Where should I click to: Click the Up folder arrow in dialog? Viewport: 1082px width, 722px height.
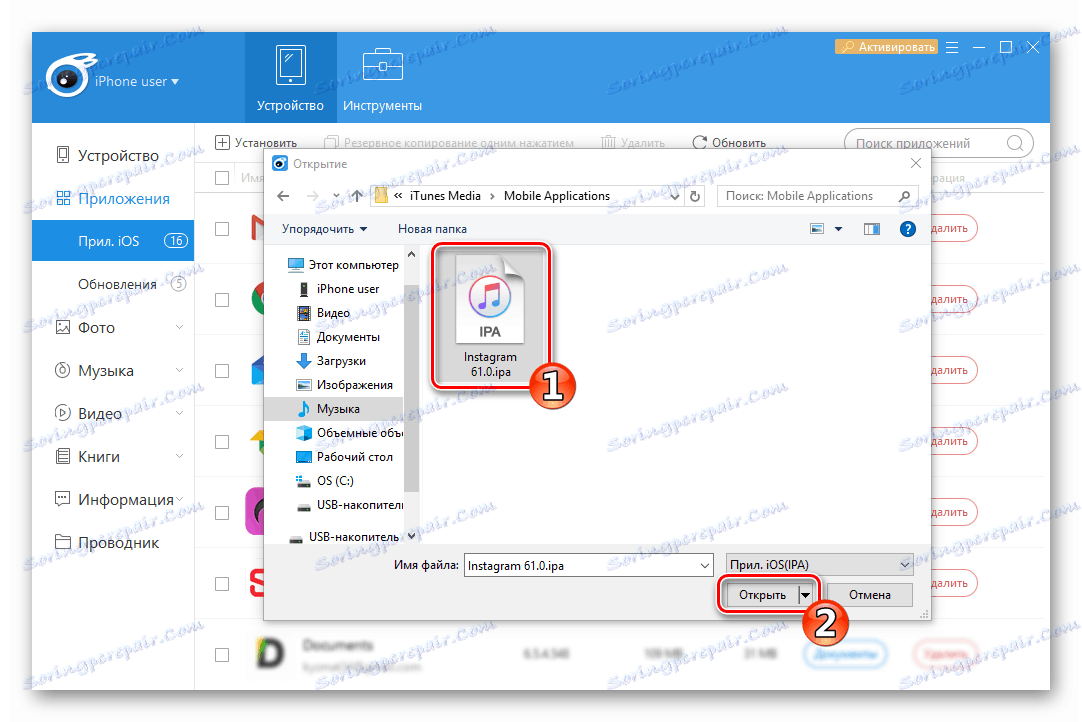click(x=357, y=196)
